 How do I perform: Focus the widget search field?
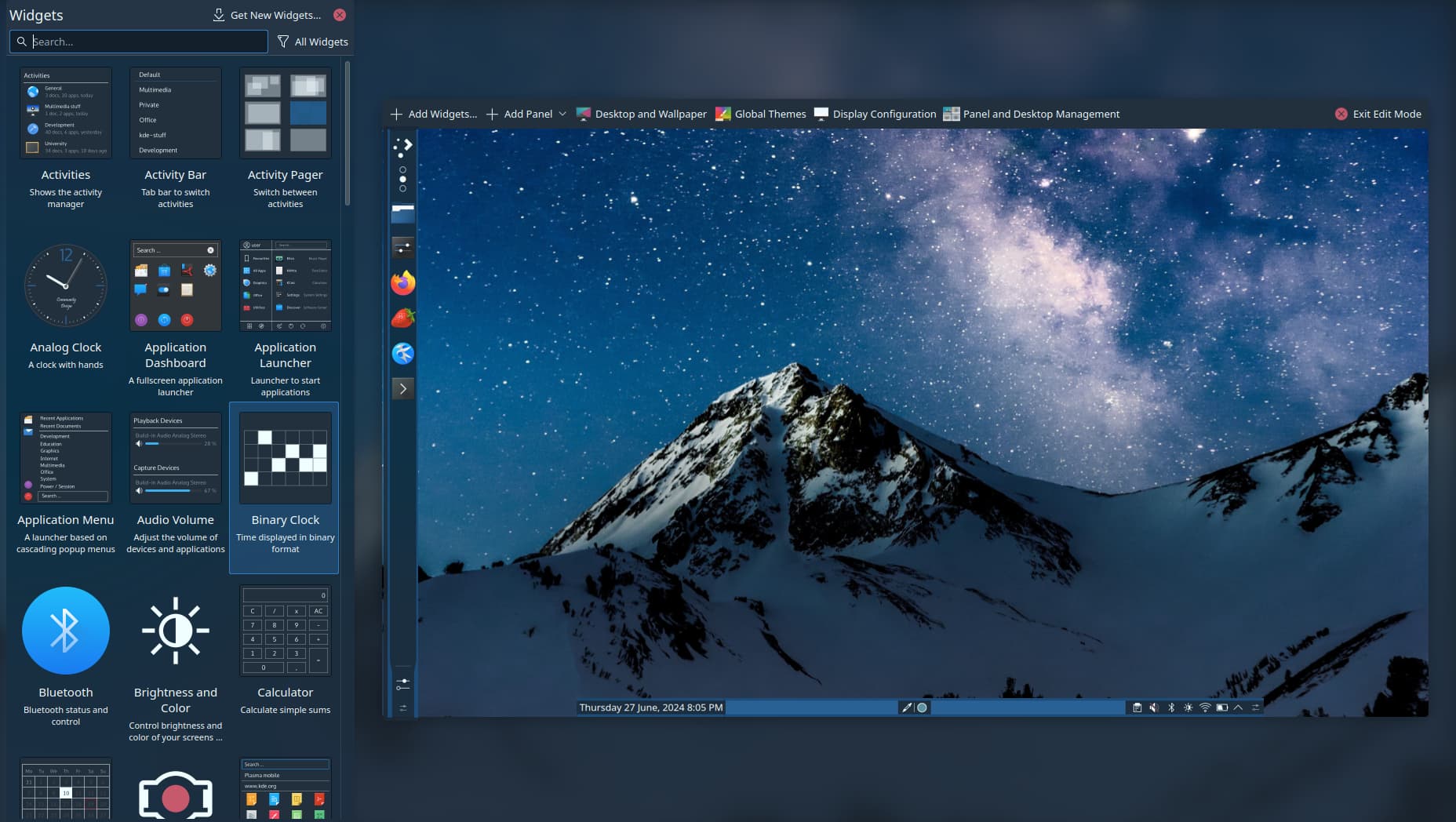(139, 42)
